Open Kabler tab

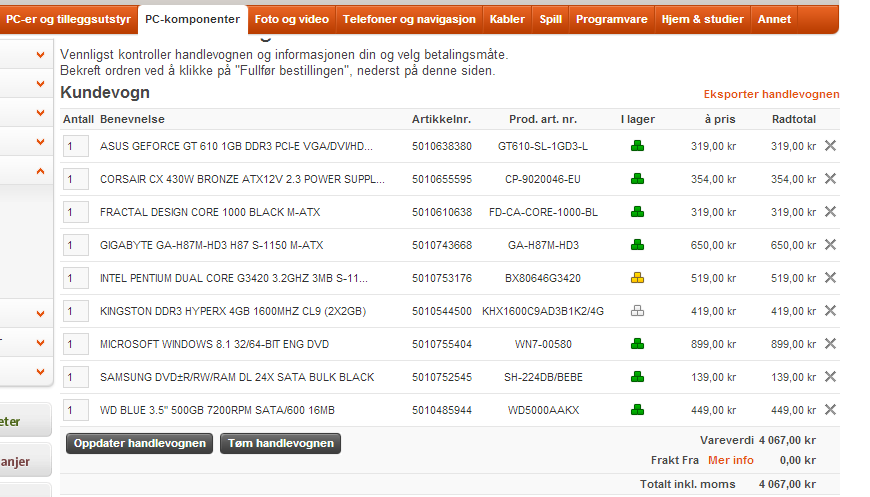pyautogui.click(x=507, y=19)
